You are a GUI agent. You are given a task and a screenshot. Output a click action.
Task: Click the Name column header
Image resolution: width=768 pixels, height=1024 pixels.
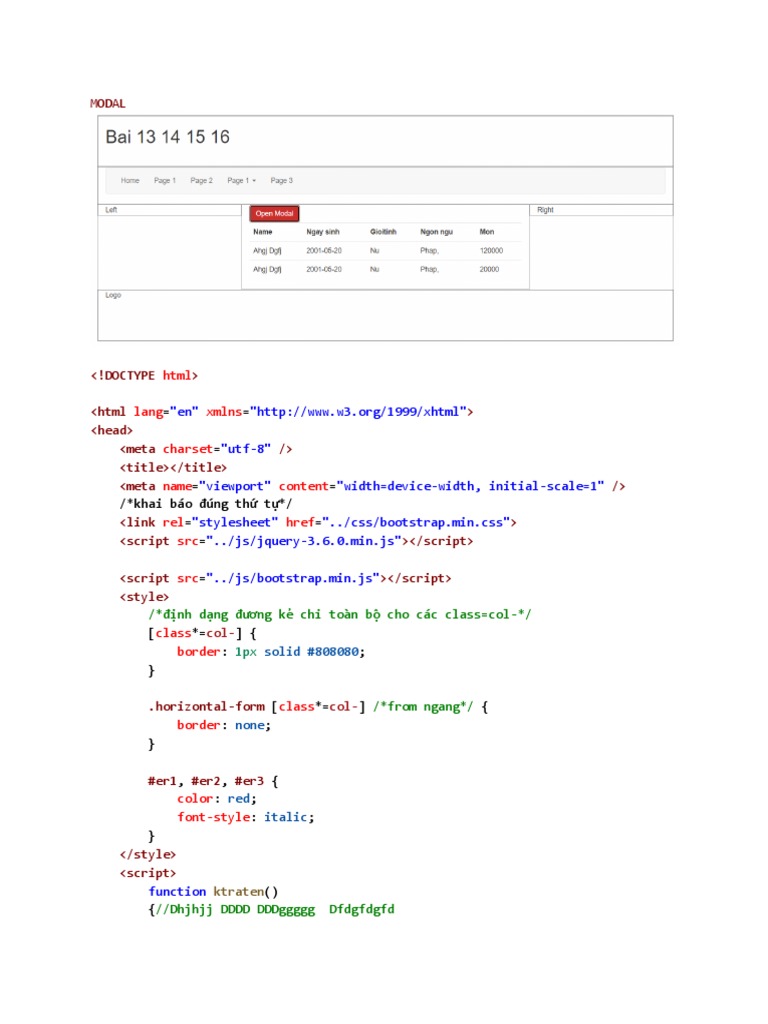(x=263, y=232)
